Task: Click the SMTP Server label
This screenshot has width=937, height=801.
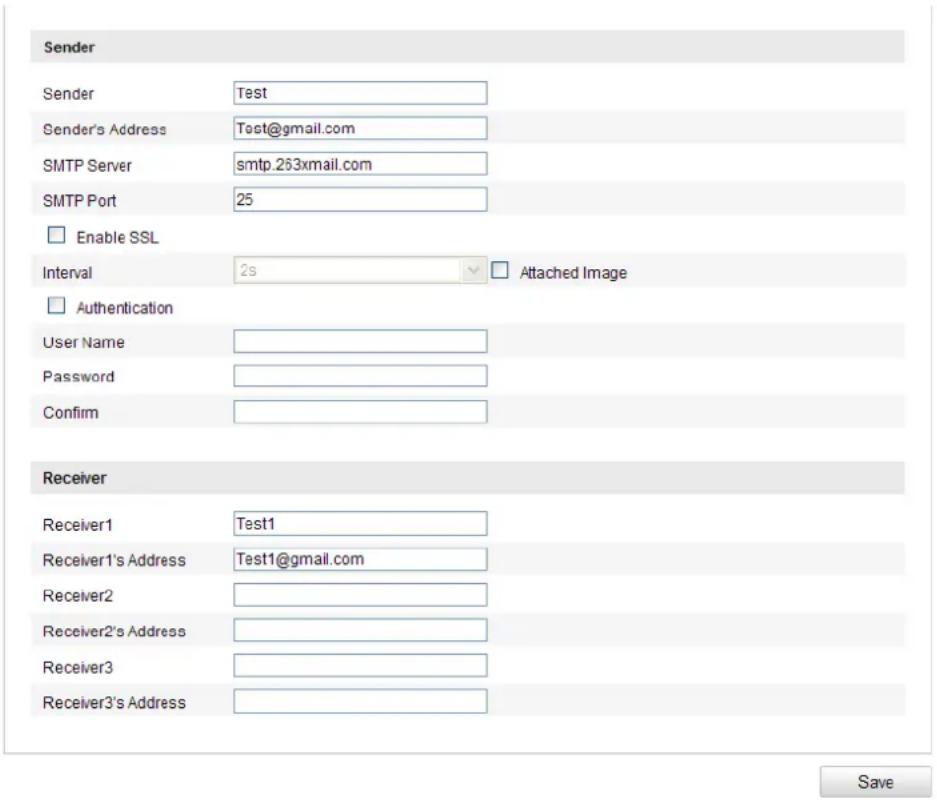Action: tap(87, 166)
